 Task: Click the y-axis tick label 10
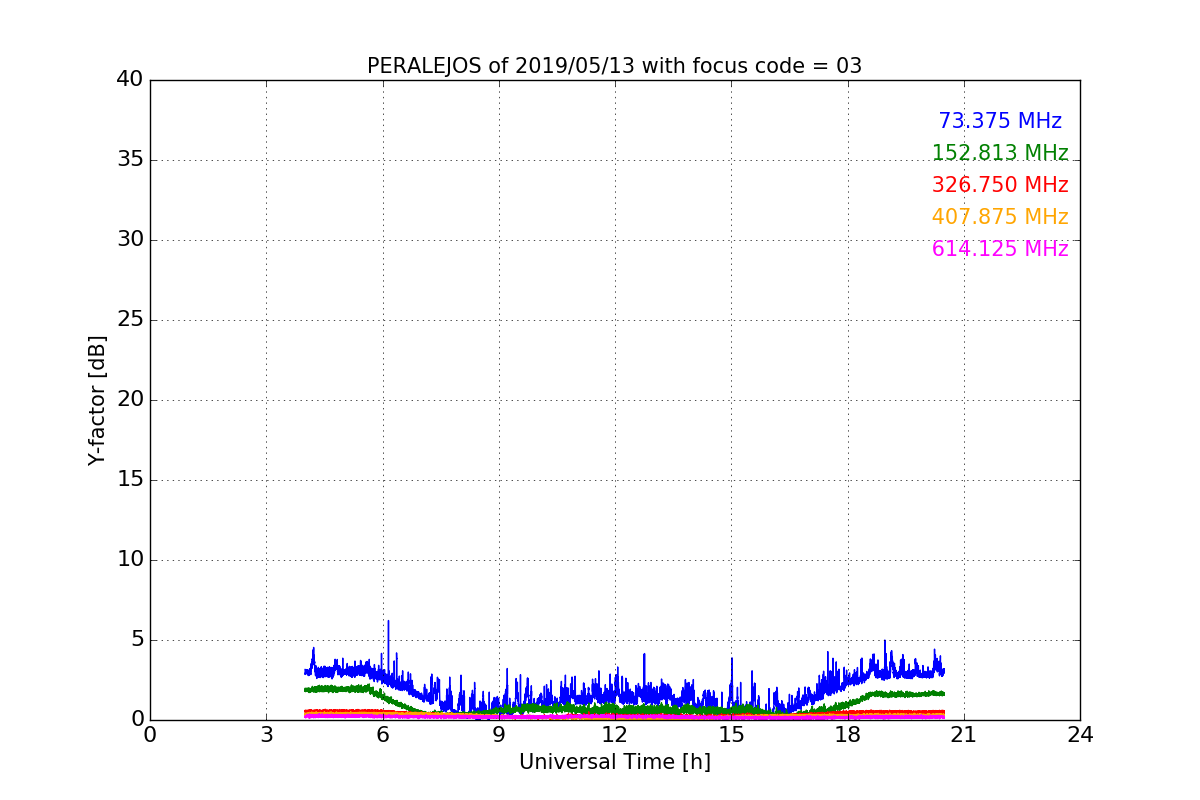(129, 559)
